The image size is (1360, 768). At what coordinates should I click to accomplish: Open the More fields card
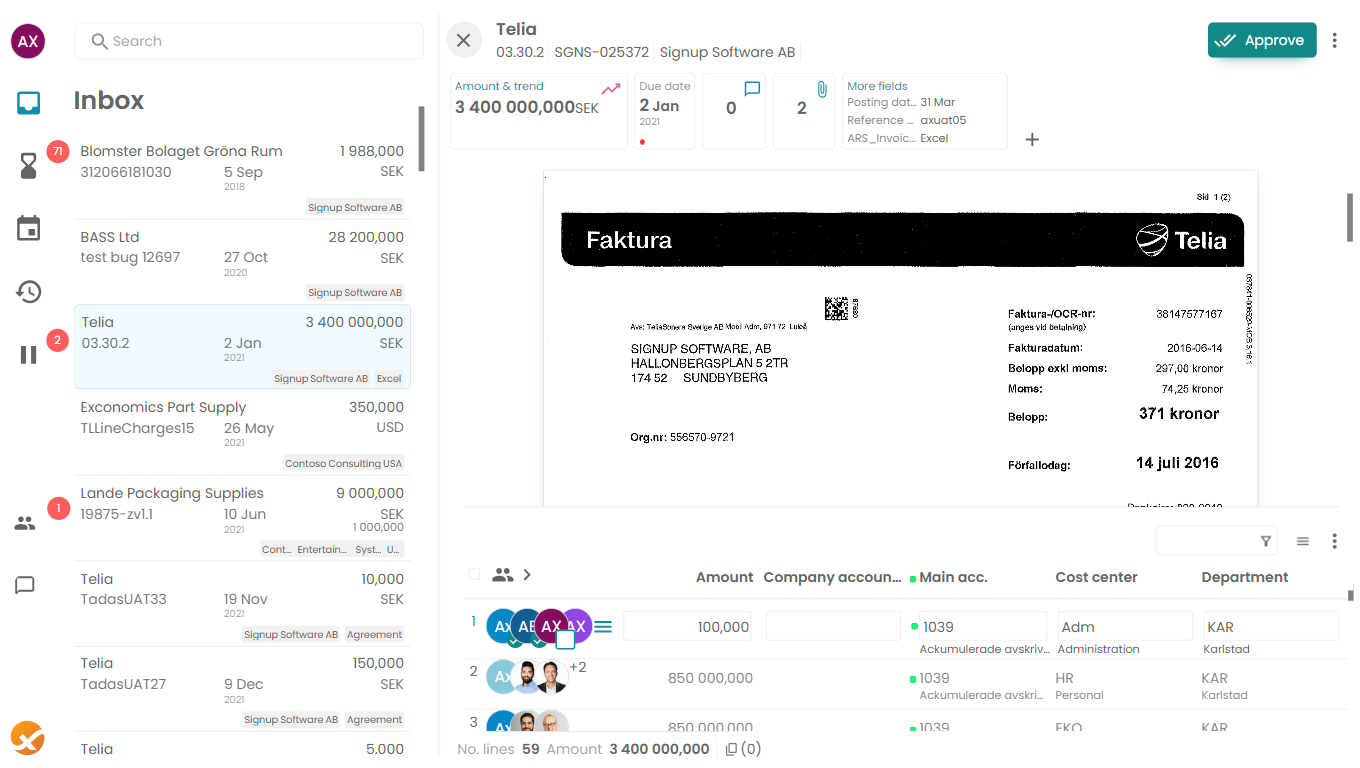pyautogui.click(x=925, y=111)
